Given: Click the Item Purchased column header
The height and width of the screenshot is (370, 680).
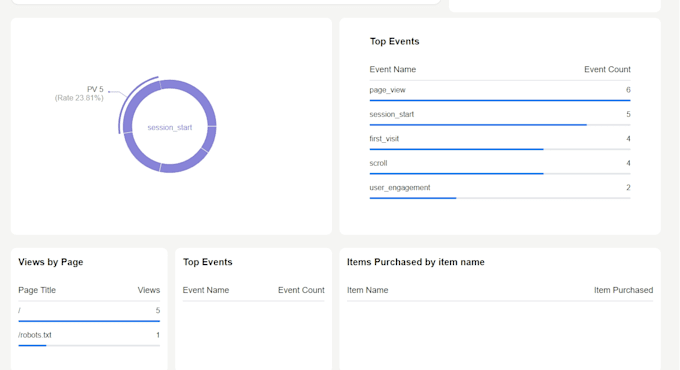Looking at the screenshot, I should 623,290.
